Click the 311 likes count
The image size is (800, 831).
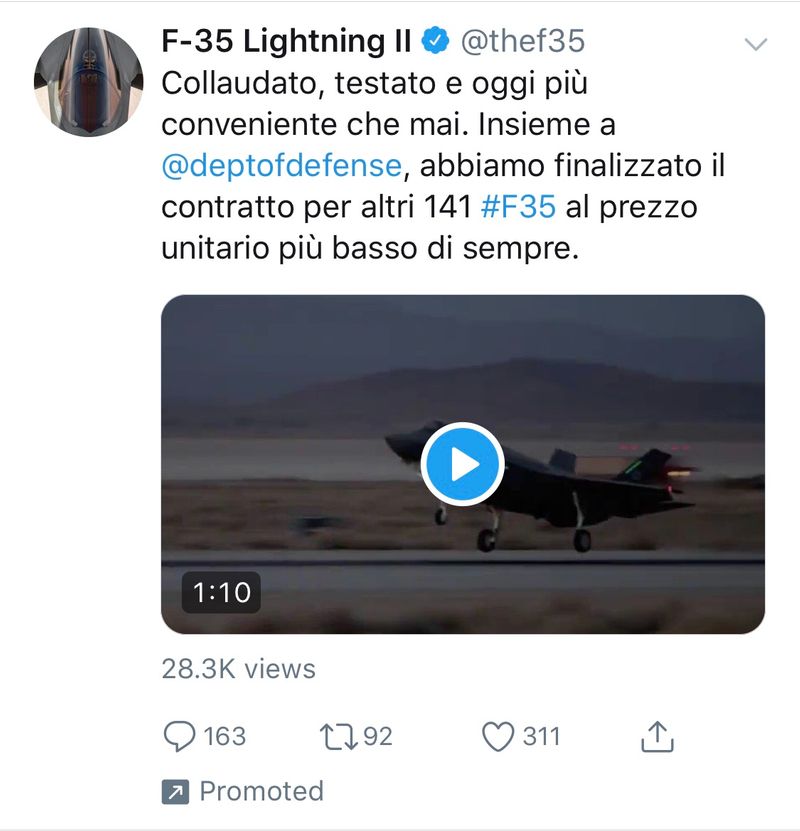point(541,737)
